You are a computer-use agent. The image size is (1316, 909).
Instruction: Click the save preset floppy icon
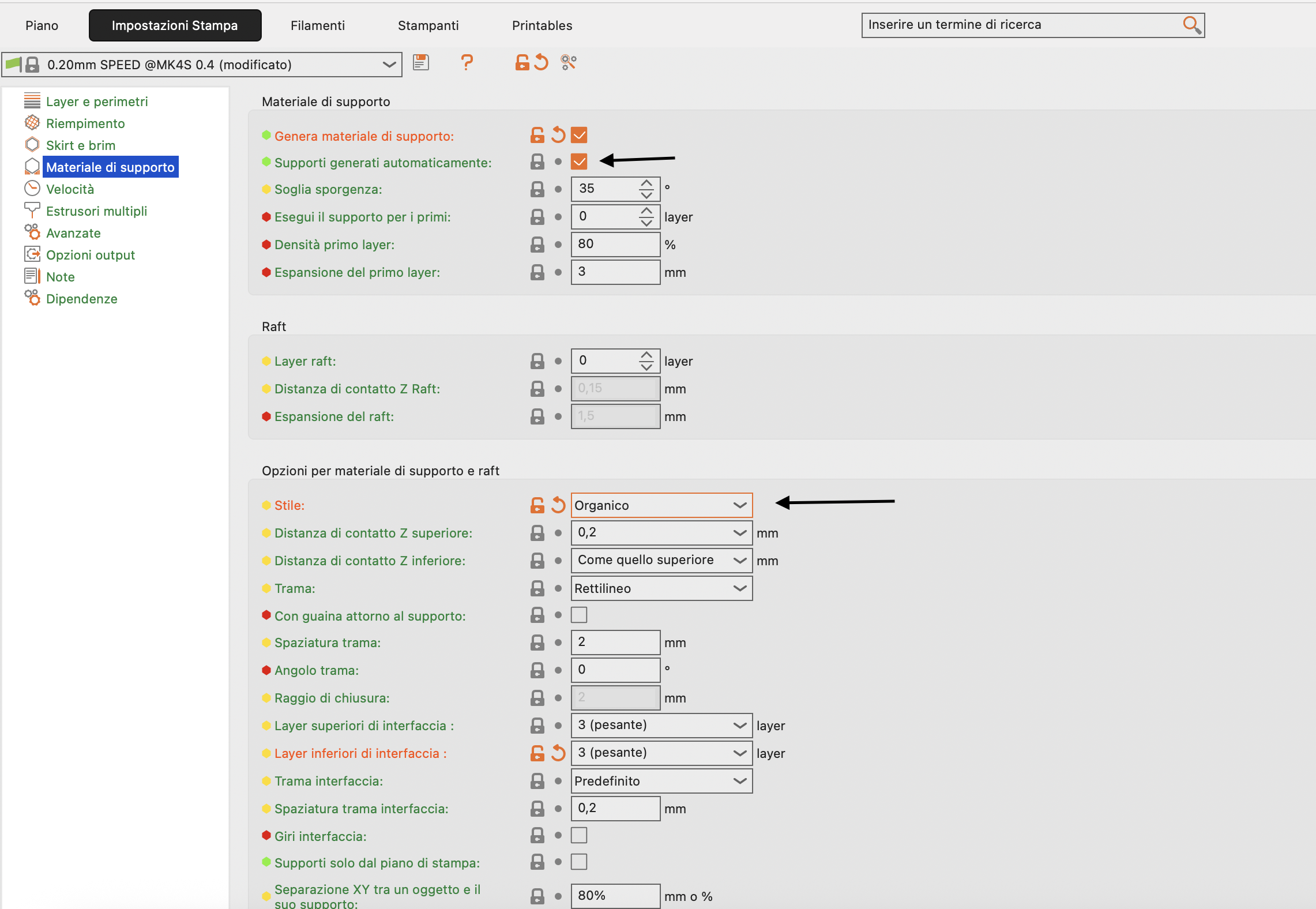coord(421,62)
